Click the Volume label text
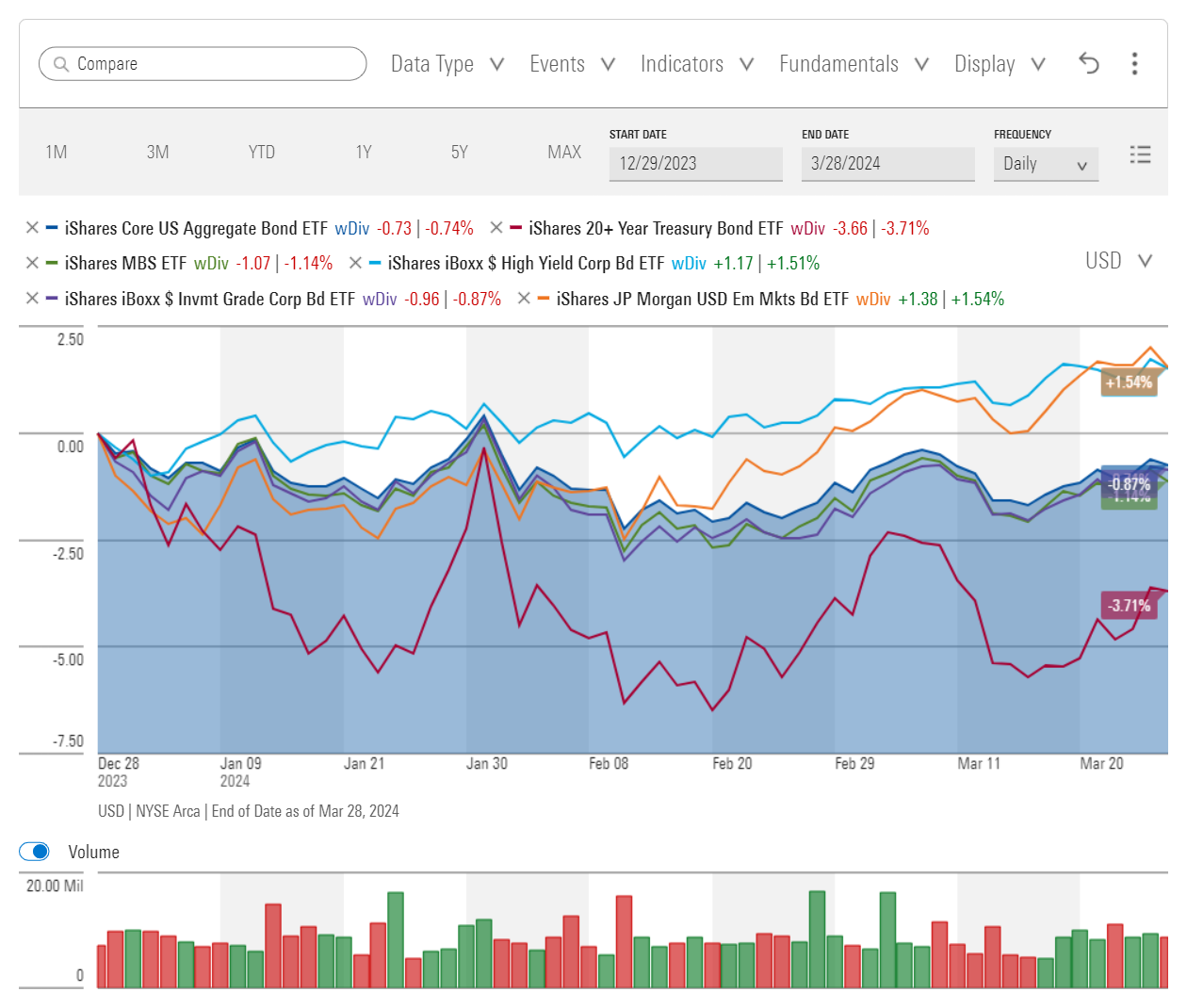This screenshot has width=1187, height=1008. click(x=94, y=852)
